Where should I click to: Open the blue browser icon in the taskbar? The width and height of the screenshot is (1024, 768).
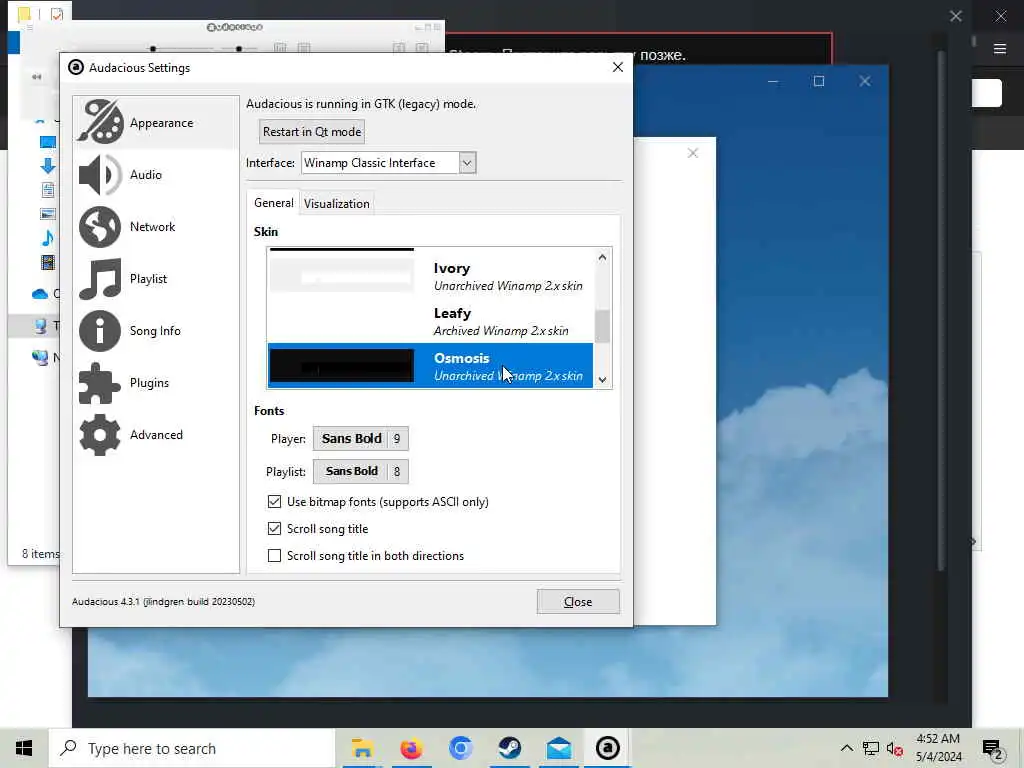pyautogui.click(x=460, y=748)
